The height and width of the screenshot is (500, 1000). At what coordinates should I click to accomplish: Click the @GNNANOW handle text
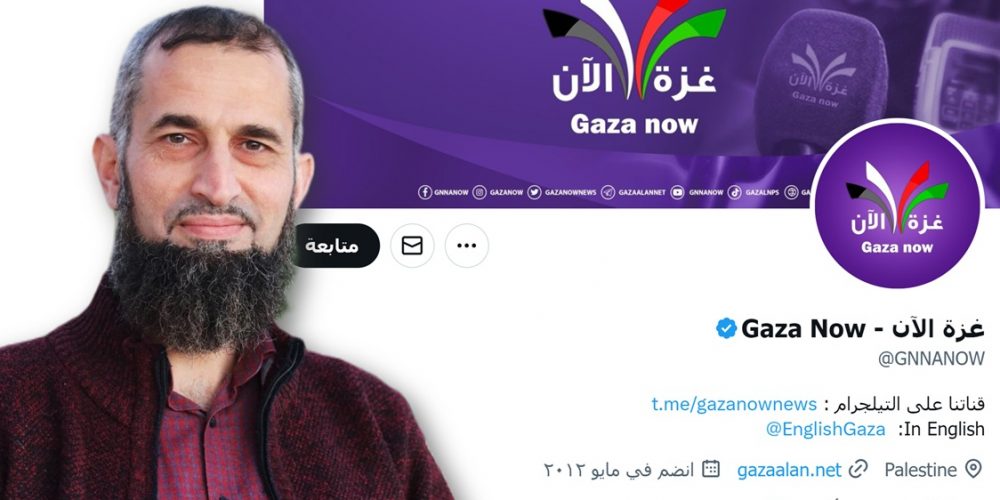[x=931, y=358]
